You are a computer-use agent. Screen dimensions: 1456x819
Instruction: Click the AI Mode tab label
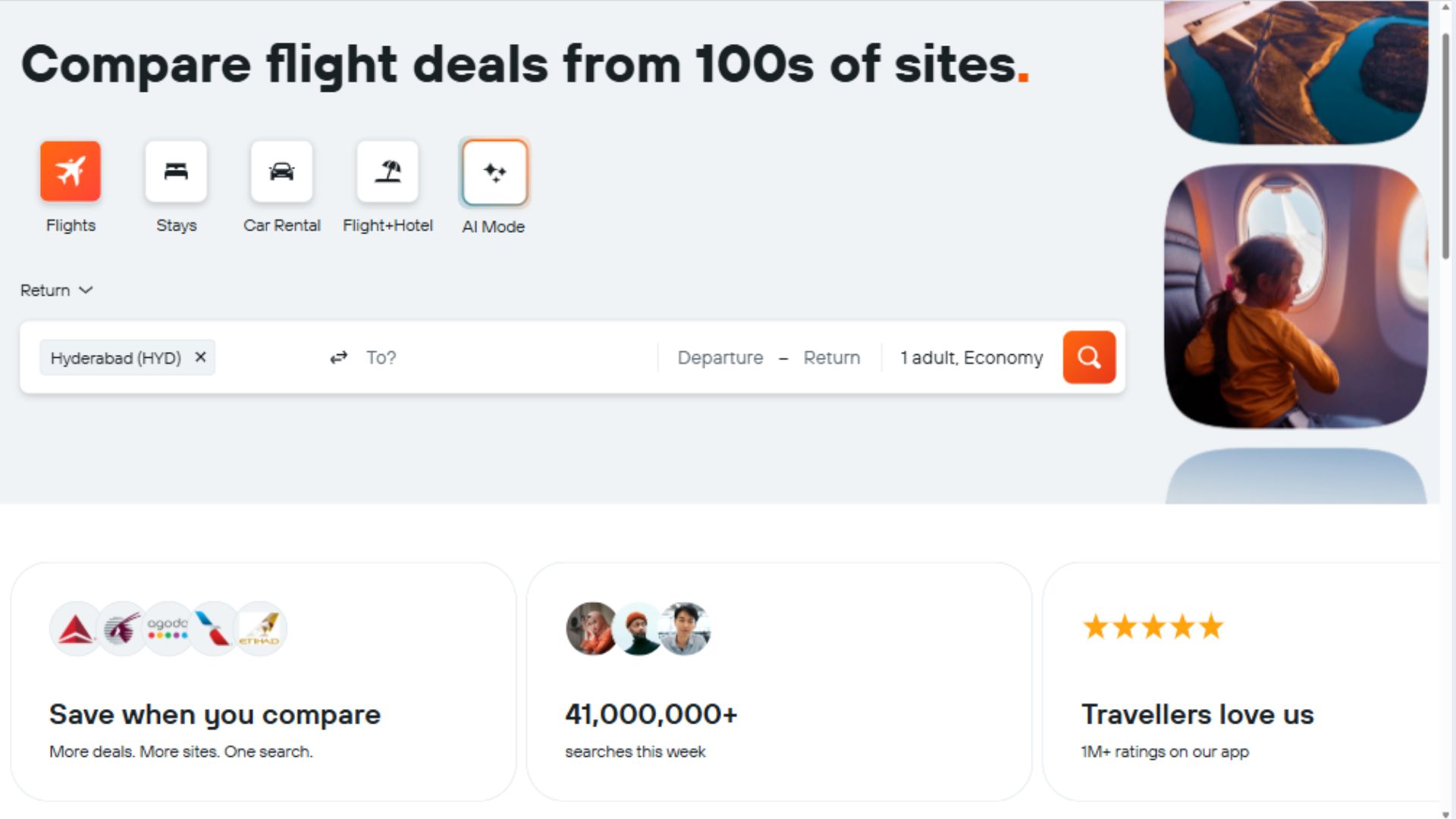[494, 227]
